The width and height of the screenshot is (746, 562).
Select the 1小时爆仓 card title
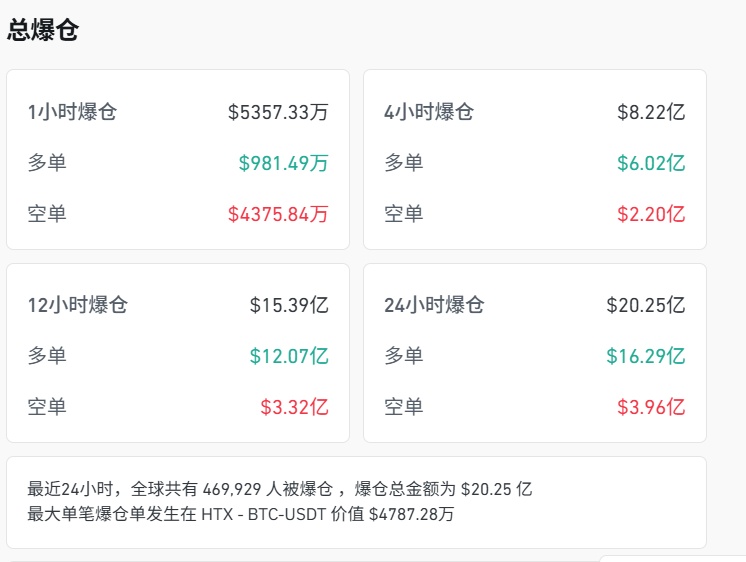pos(72,112)
